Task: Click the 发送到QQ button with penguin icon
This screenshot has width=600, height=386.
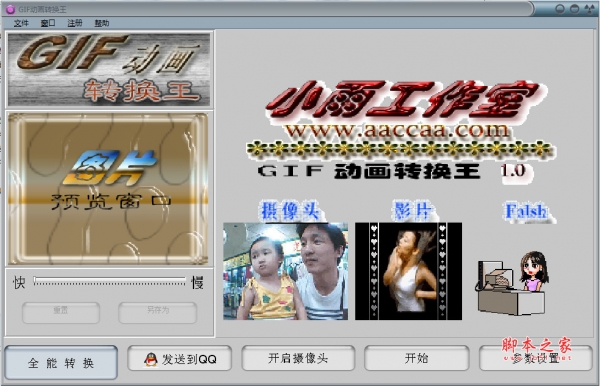Action: 179,358
